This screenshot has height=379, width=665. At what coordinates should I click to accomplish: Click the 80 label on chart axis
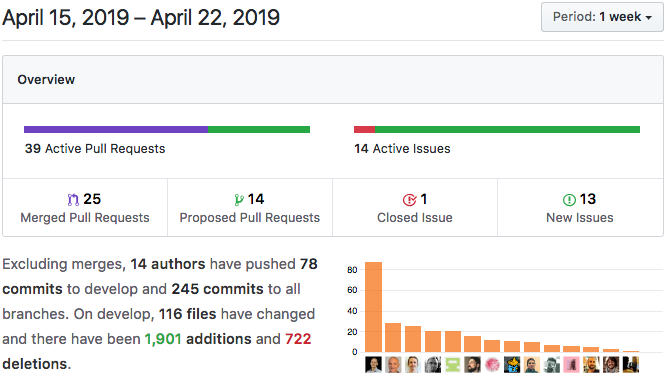[352, 270]
